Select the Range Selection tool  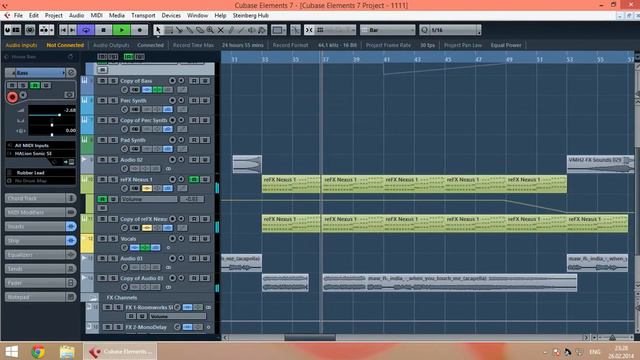point(169,30)
